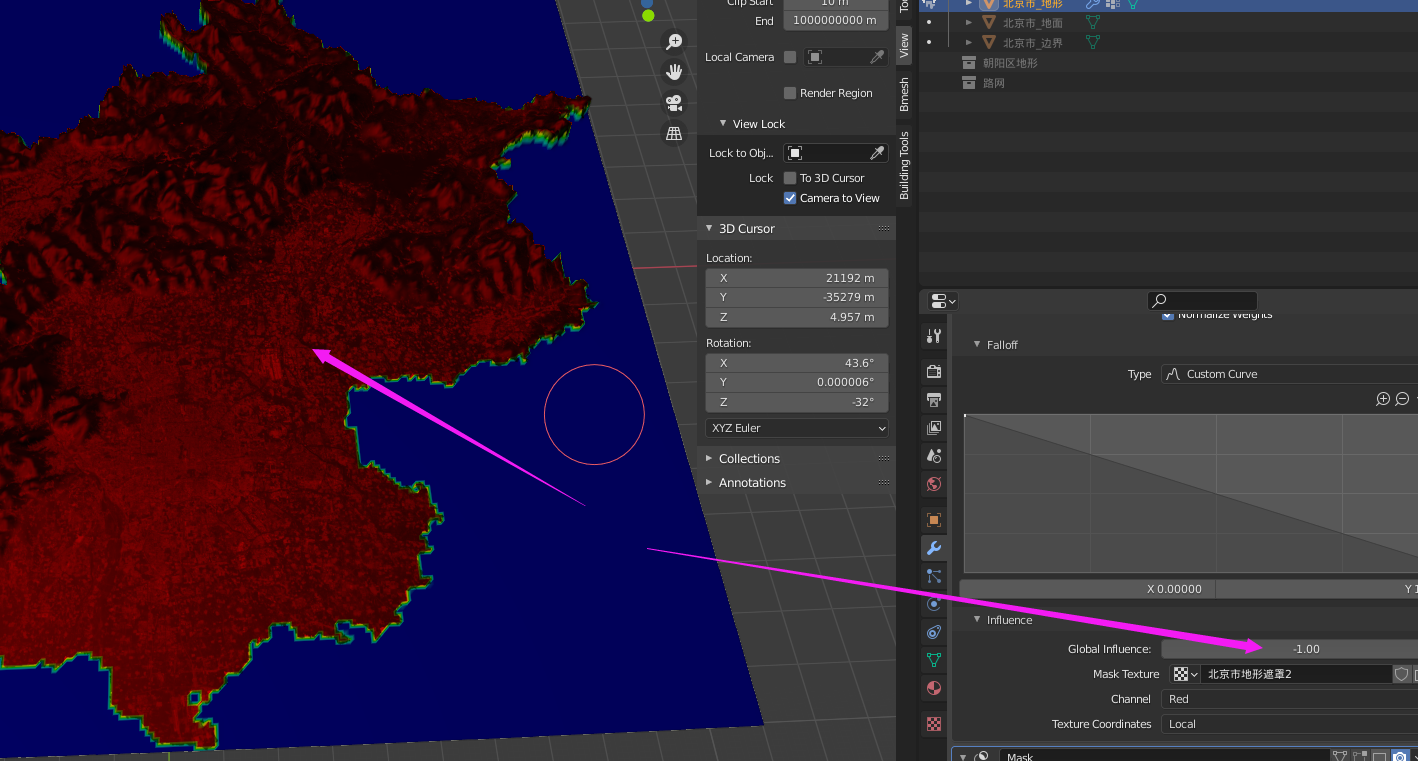
Task: Click the pan view hand icon
Action: click(x=674, y=72)
